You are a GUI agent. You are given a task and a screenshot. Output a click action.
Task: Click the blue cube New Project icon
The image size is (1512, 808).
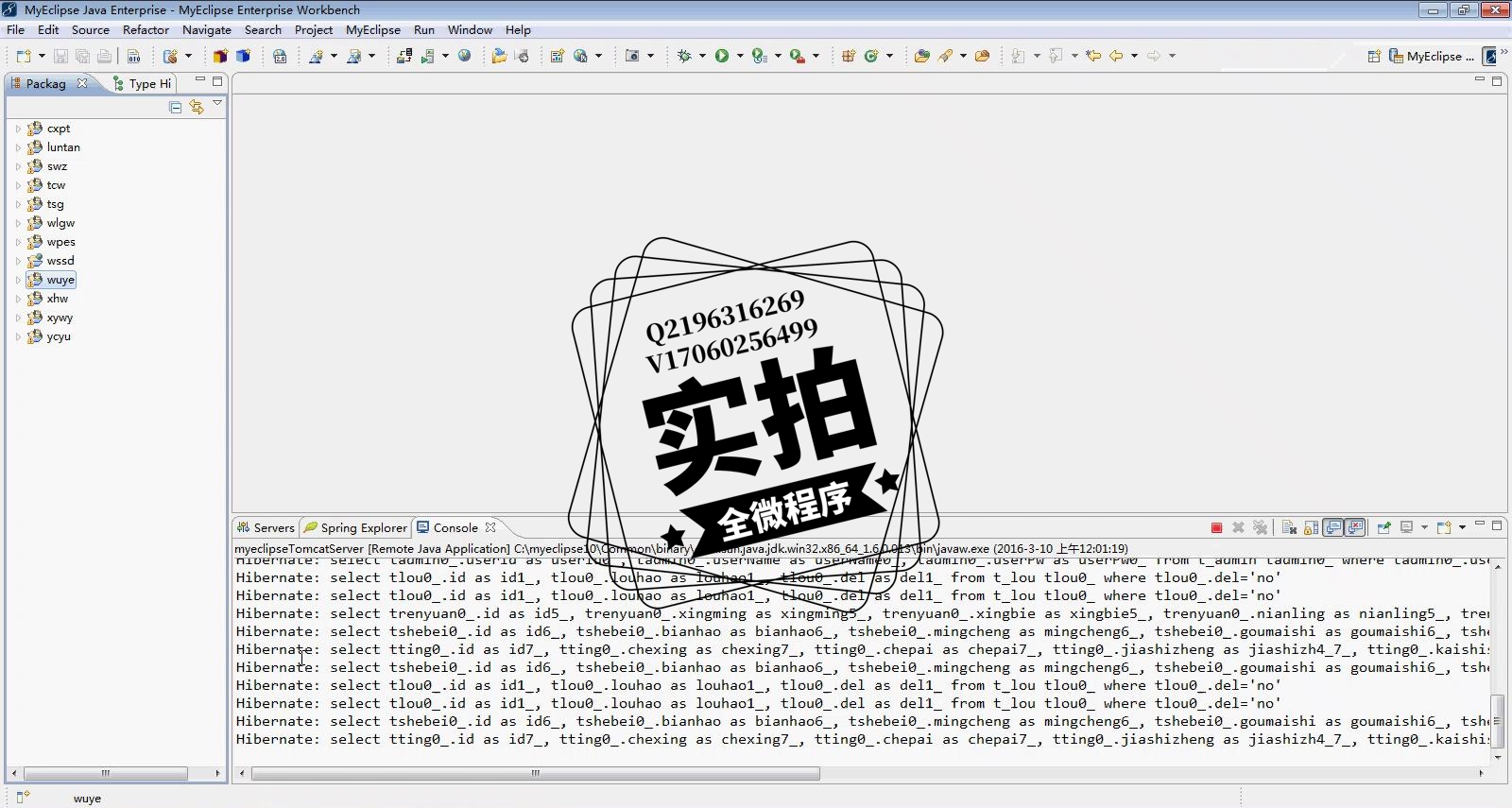pos(243,56)
